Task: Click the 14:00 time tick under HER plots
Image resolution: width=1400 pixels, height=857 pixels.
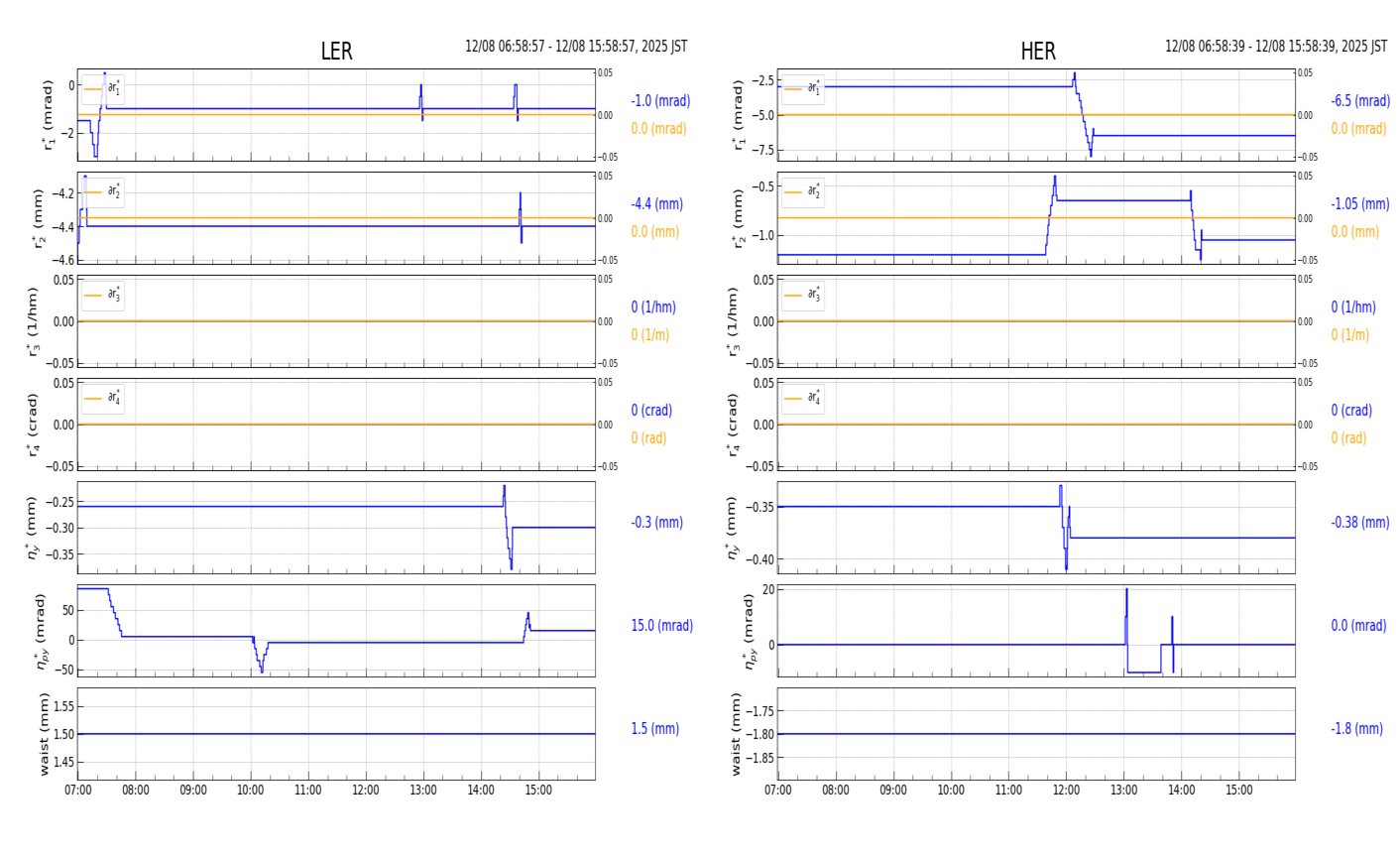Action: click(1181, 791)
